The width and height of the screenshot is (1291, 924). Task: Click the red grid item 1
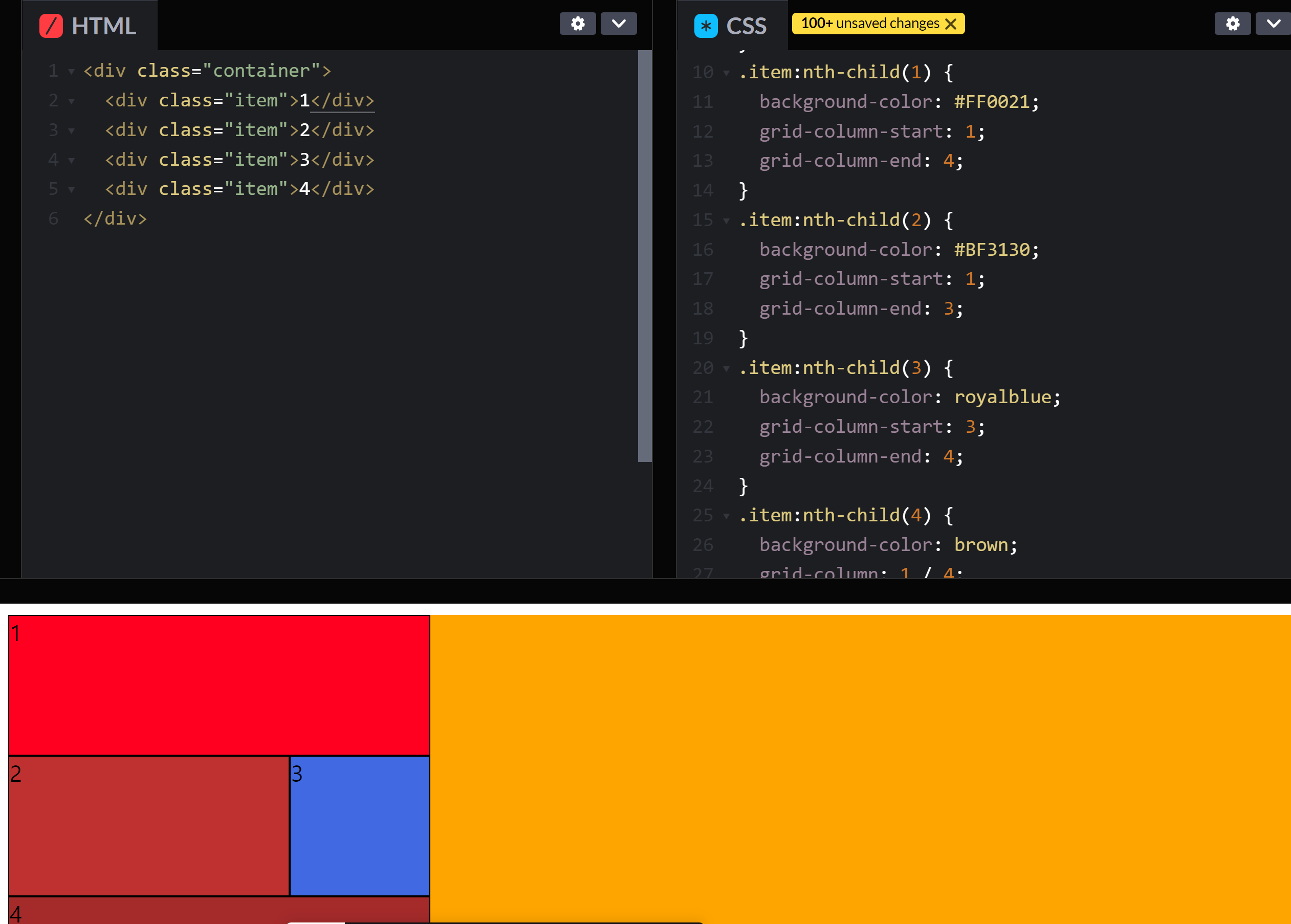[x=219, y=685]
